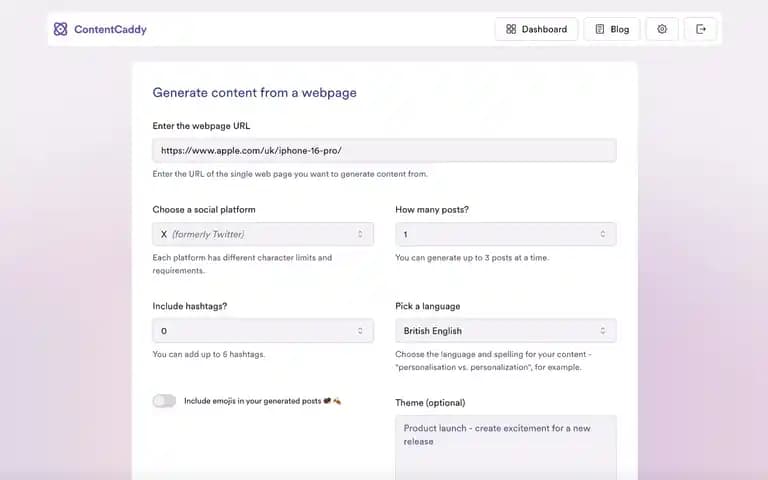
Task: Focus the Theme (optional) text area
Action: [505, 448]
